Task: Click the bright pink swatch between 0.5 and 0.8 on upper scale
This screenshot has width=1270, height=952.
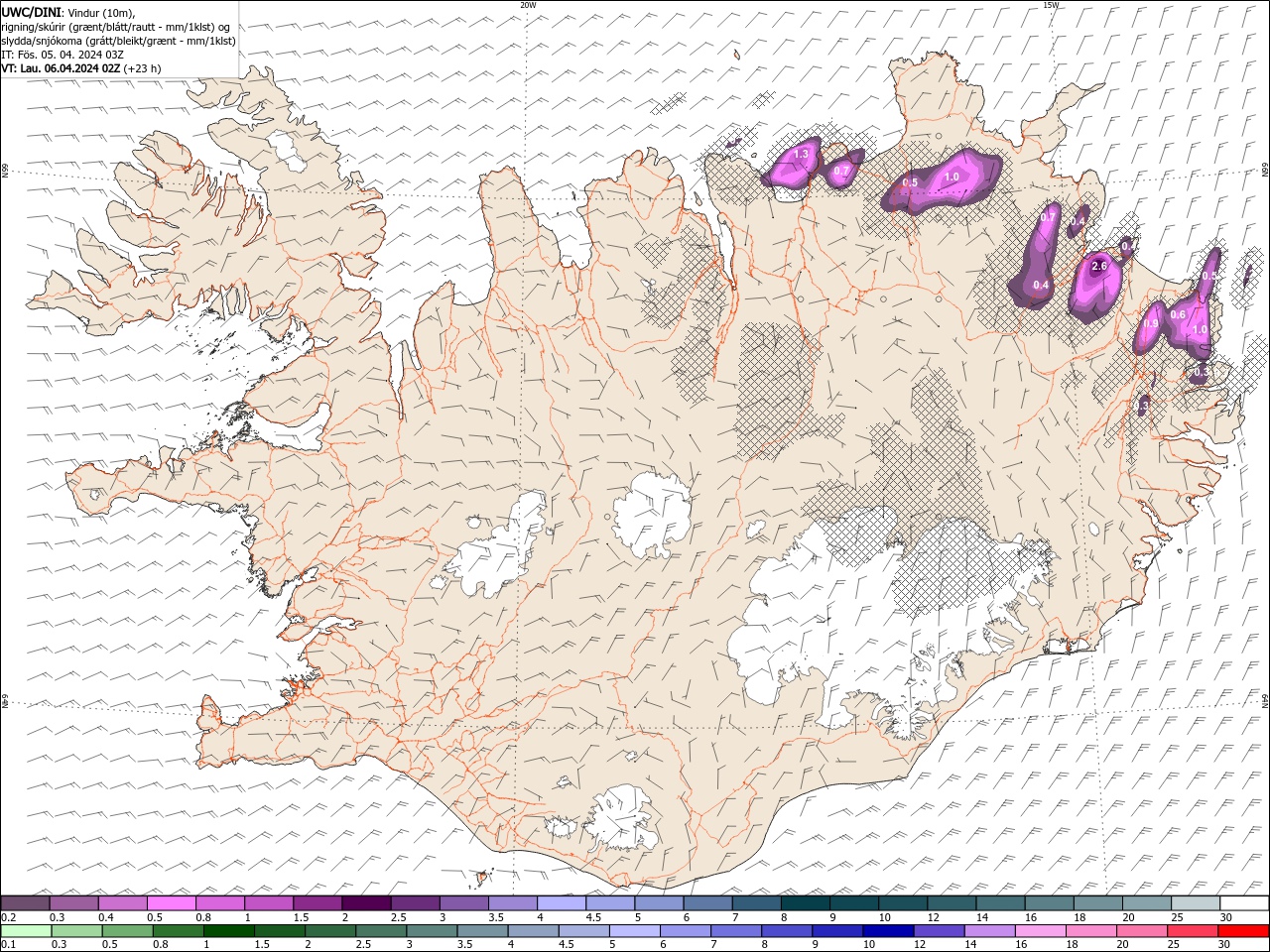Action: pyautogui.click(x=172, y=903)
